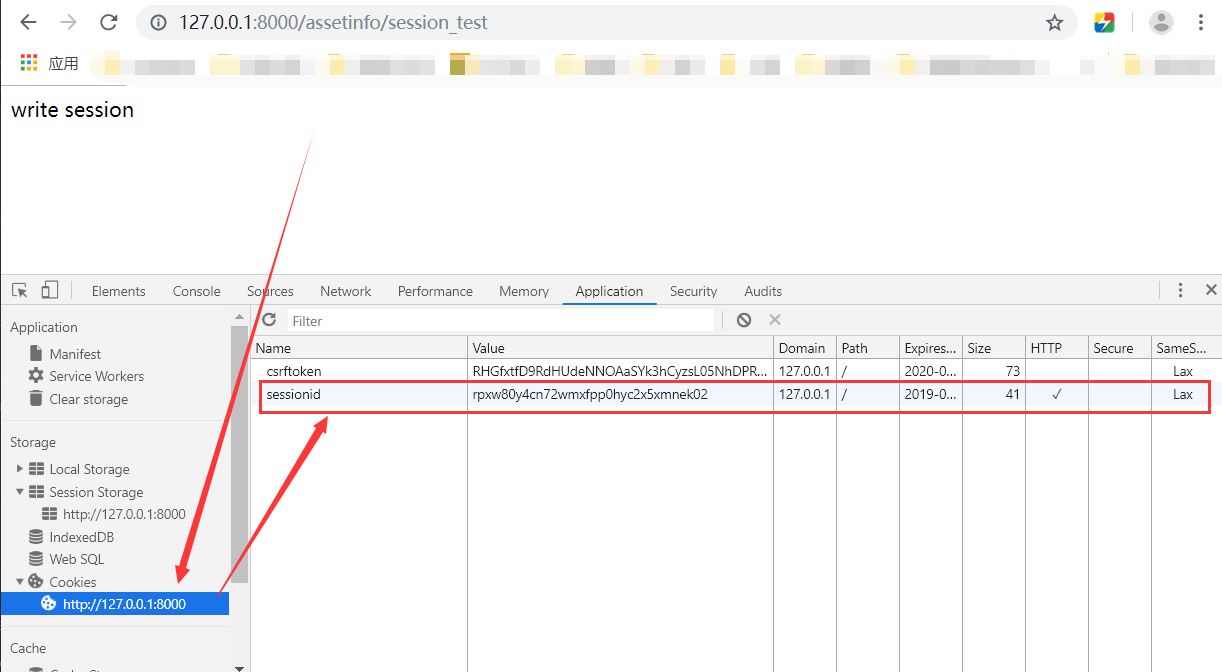Activate the inspect element picker icon
This screenshot has width=1222, height=672.
(x=20, y=290)
